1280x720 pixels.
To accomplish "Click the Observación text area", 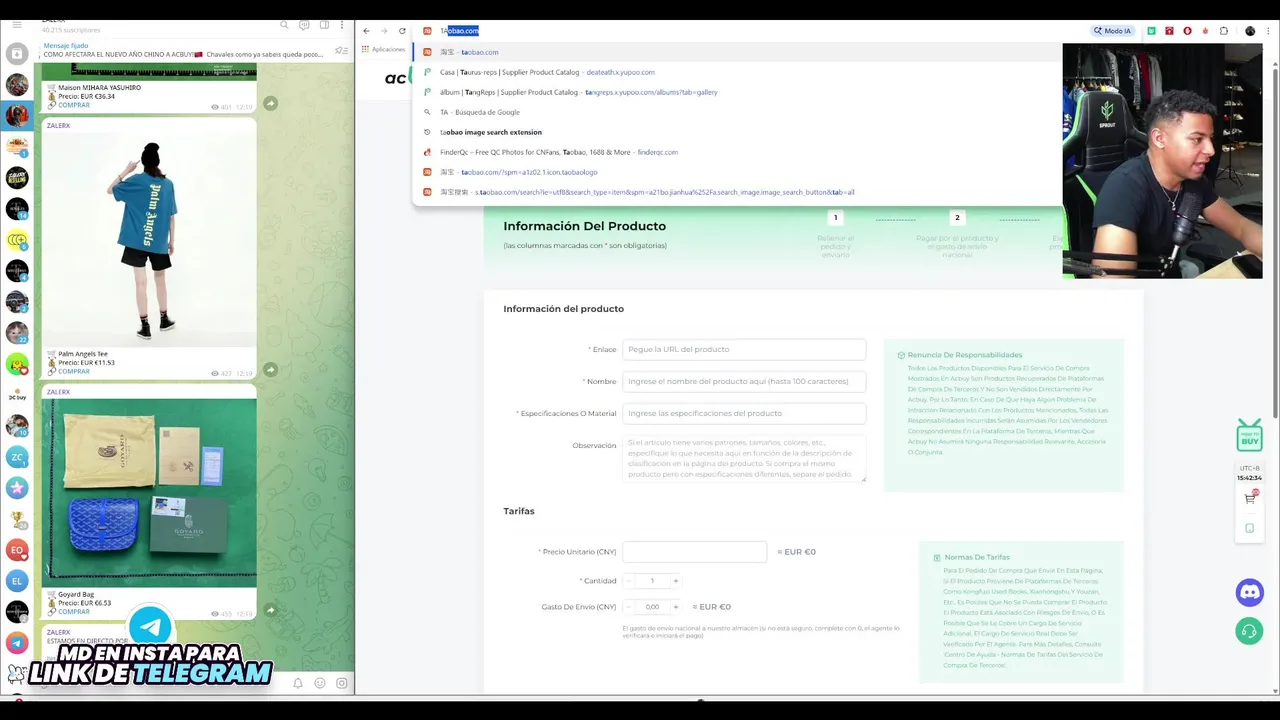I will click(x=744, y=458).
